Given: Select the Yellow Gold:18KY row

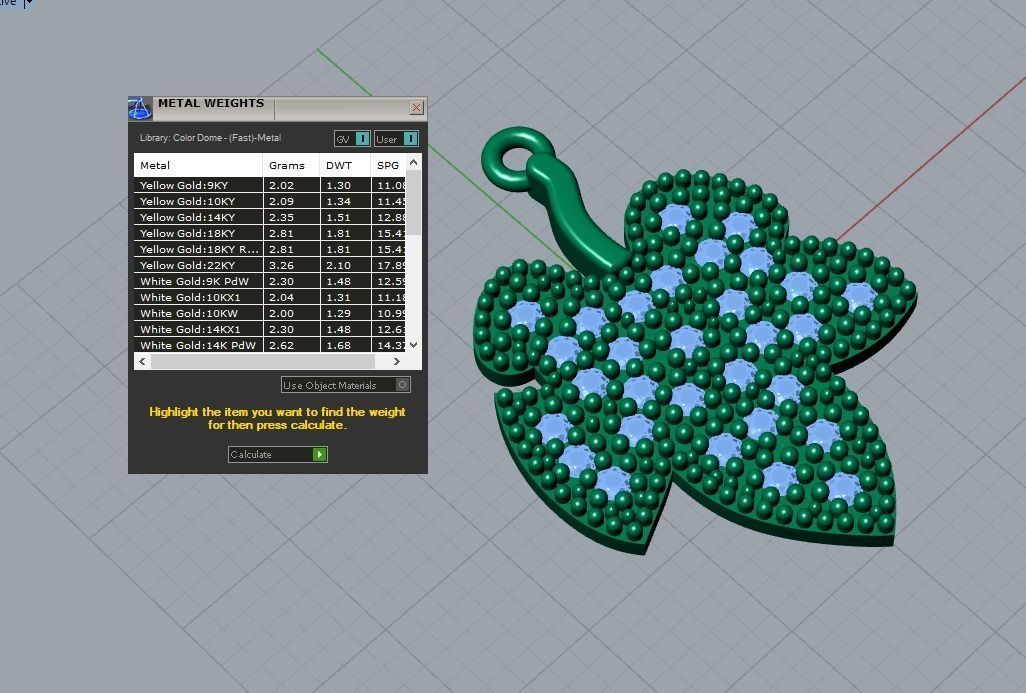Looking at the screenshot, I should [x=270, y=234].
